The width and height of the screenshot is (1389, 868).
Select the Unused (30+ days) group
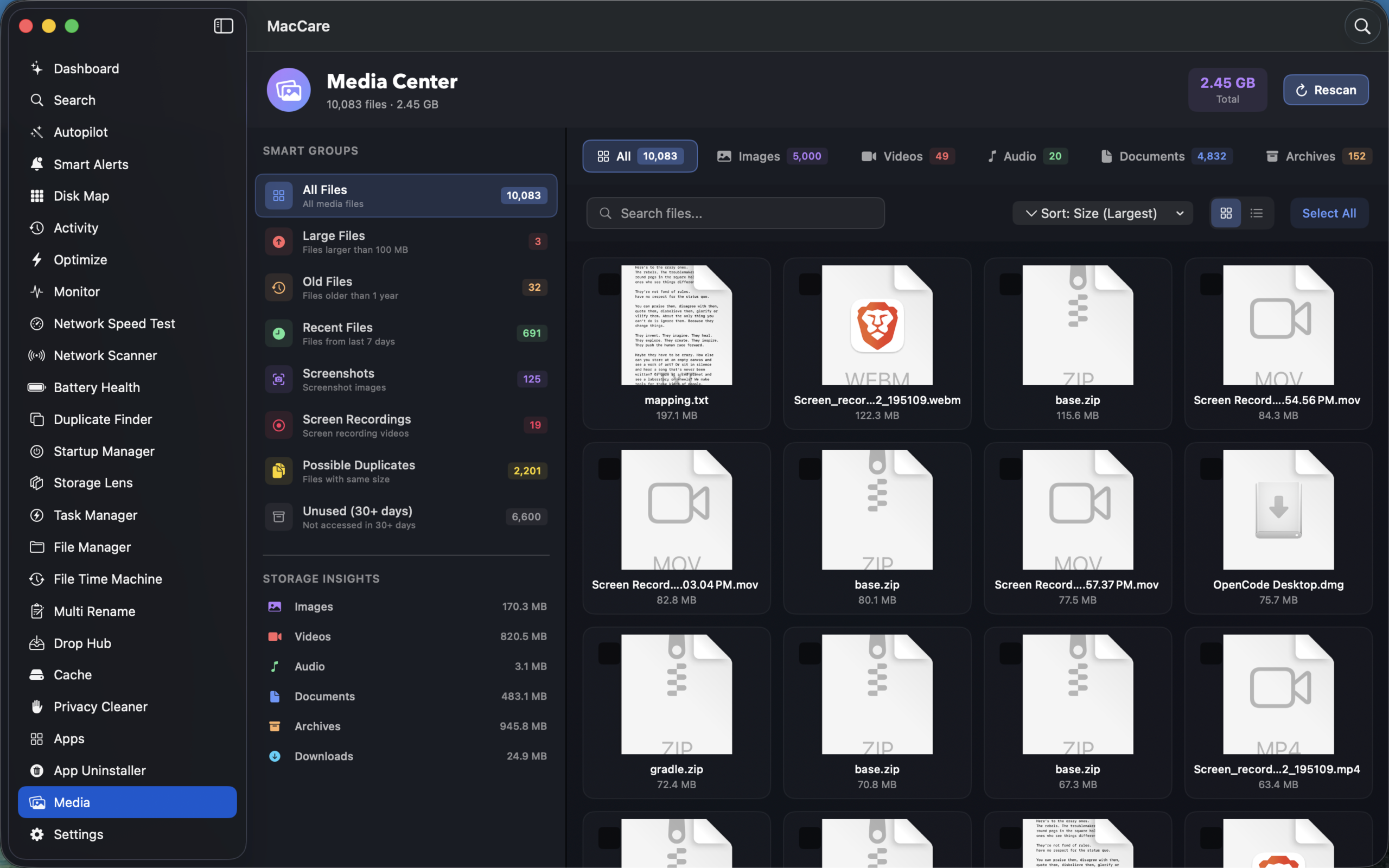406,516
